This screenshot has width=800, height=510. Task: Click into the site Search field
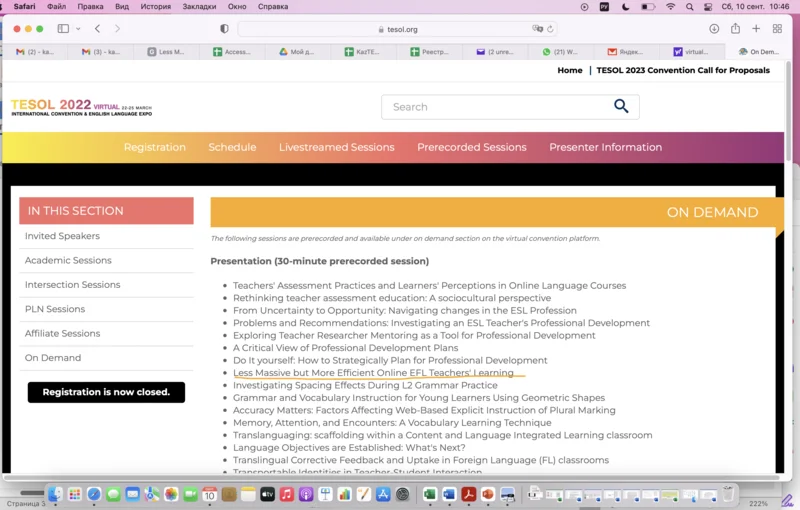pyautogui.click(x=497, y=107)
